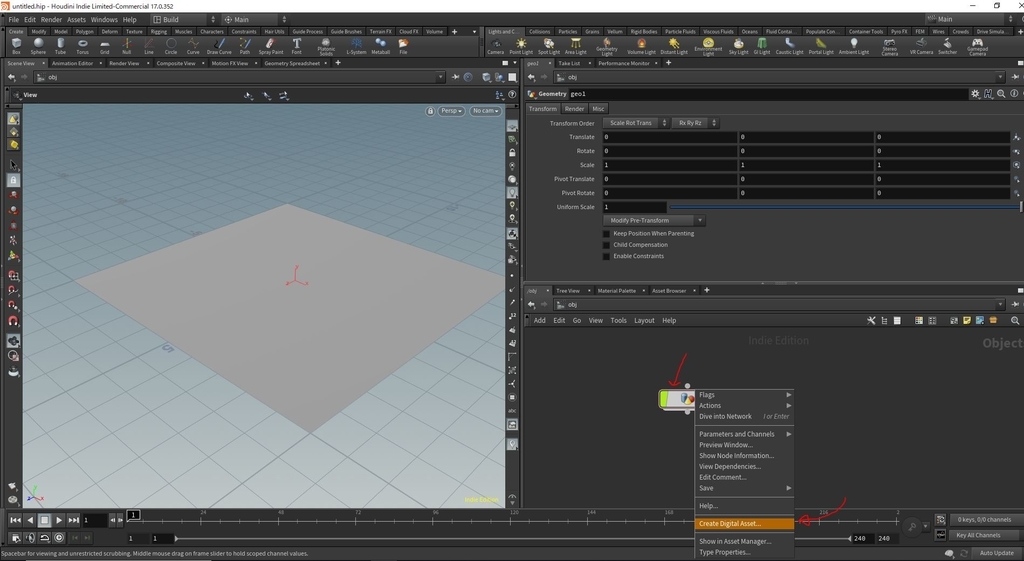The image size is (1024, 561).
Task: Select the Line shelf tool
Action: 149,46
